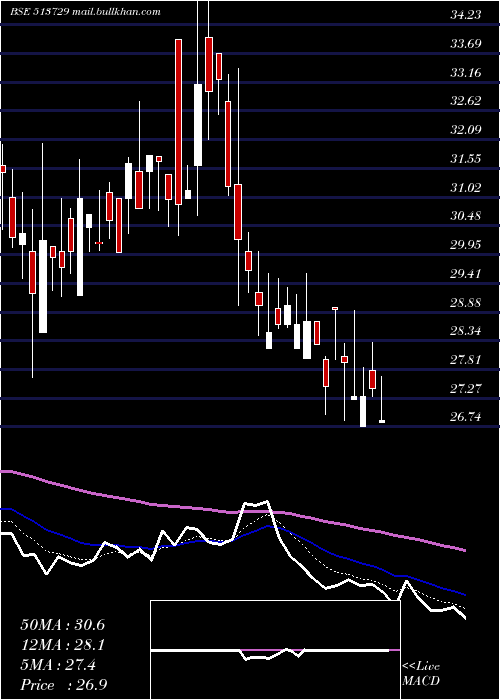
Task: Click the BSE 513729 mail.bullkhan.com header text
Action: [86, 12]
